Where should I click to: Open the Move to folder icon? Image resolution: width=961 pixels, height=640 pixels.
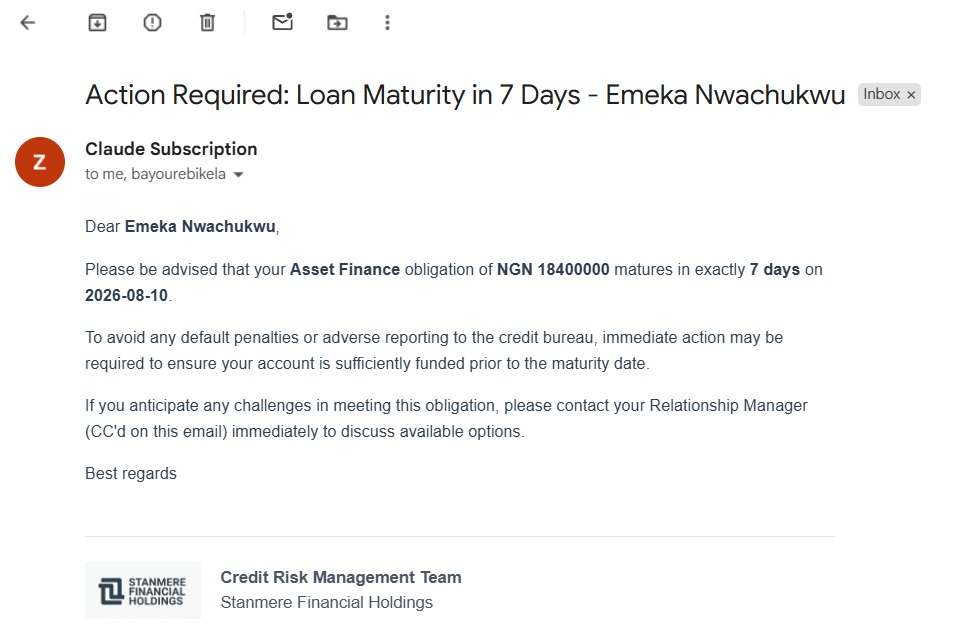[x=337, y=23]
